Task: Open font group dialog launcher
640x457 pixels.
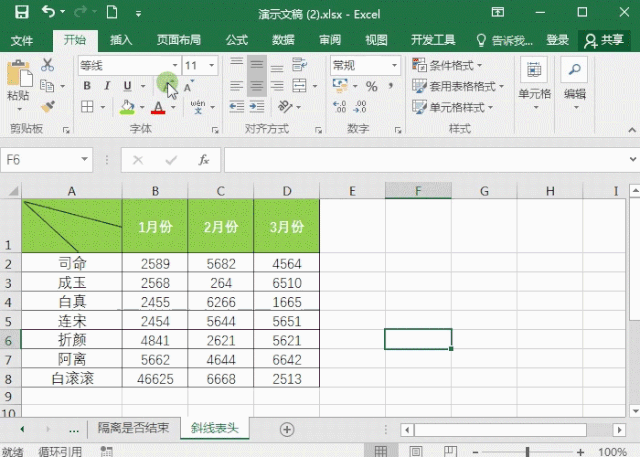Action: (x=215, y=130)
